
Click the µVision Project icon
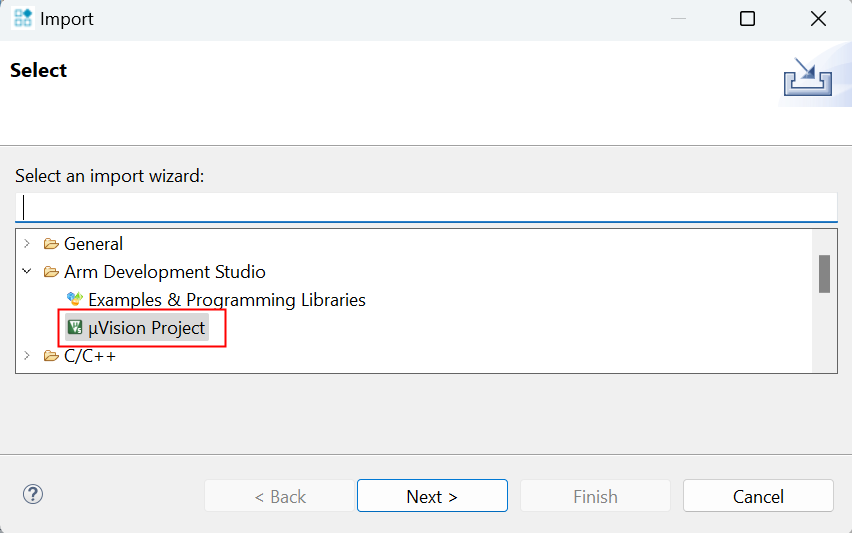tap(75, 328)
